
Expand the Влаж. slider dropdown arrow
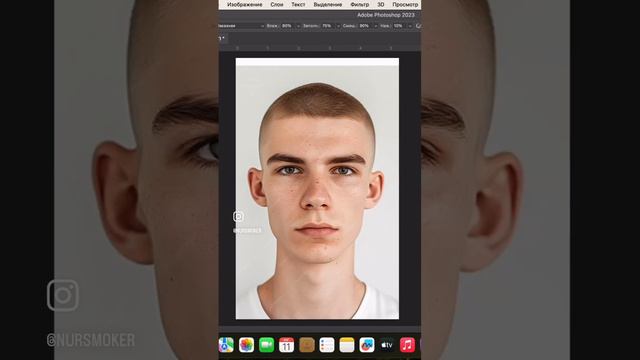pos(298,26)
